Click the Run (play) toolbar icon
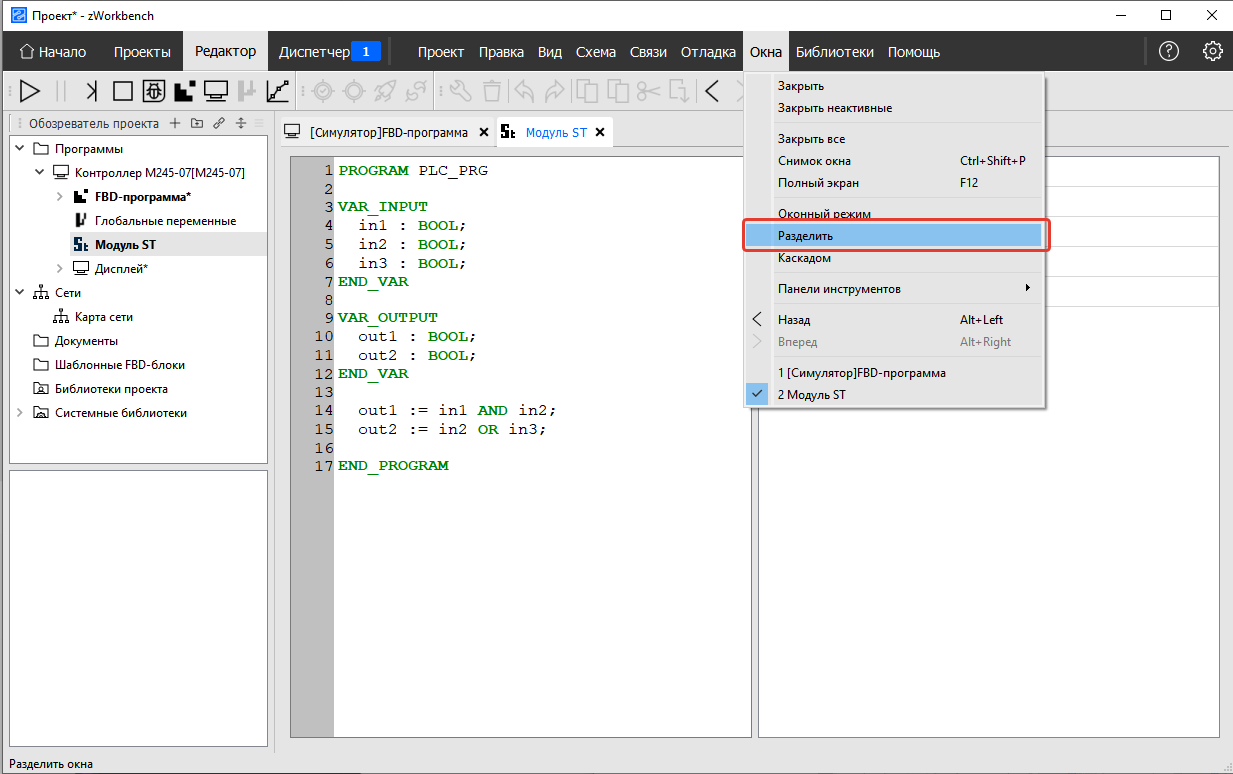This screenshot has height=774, width=1233. tap(30, 91)
